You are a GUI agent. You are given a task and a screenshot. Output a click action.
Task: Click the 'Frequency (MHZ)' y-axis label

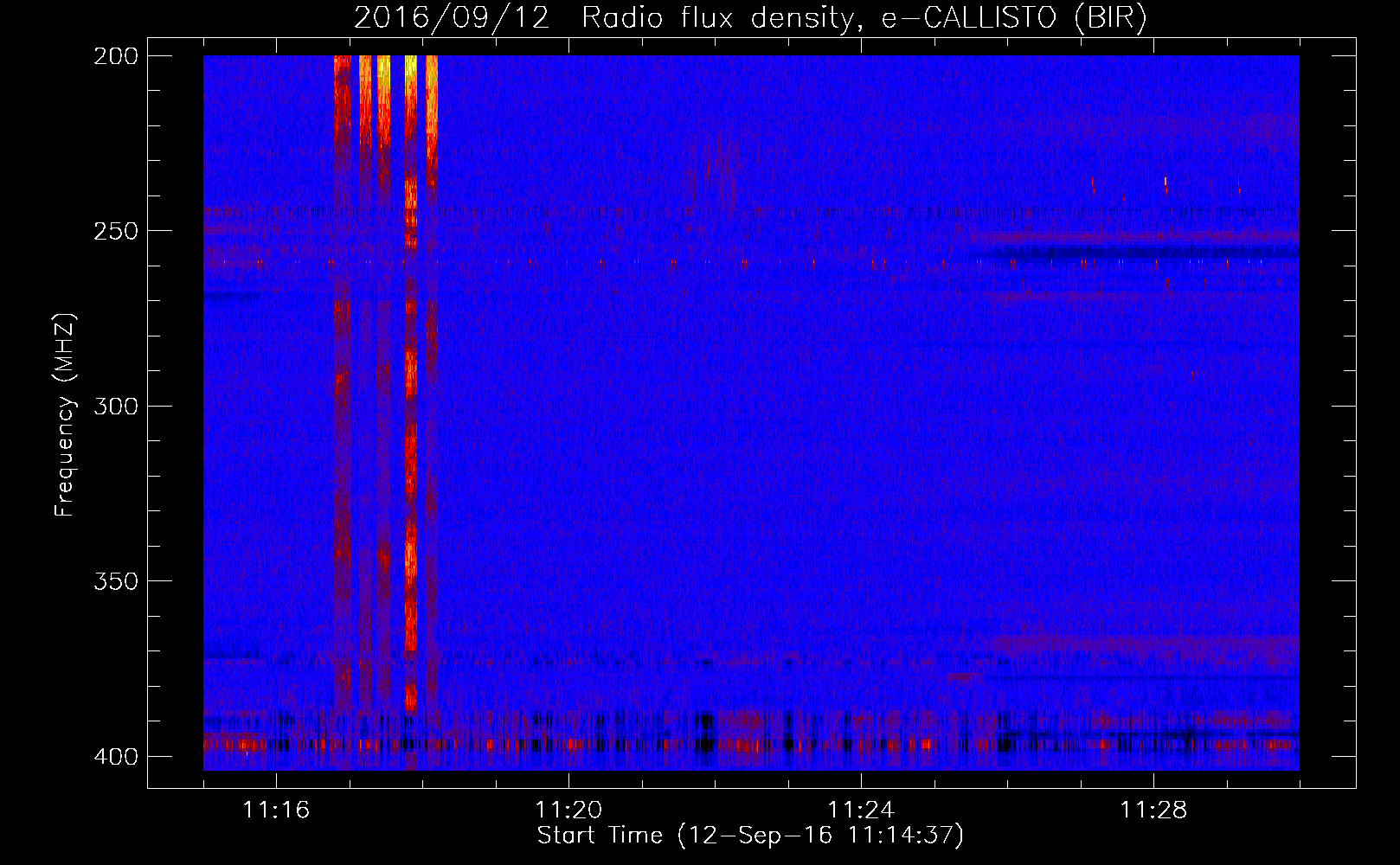pos(65,415)
